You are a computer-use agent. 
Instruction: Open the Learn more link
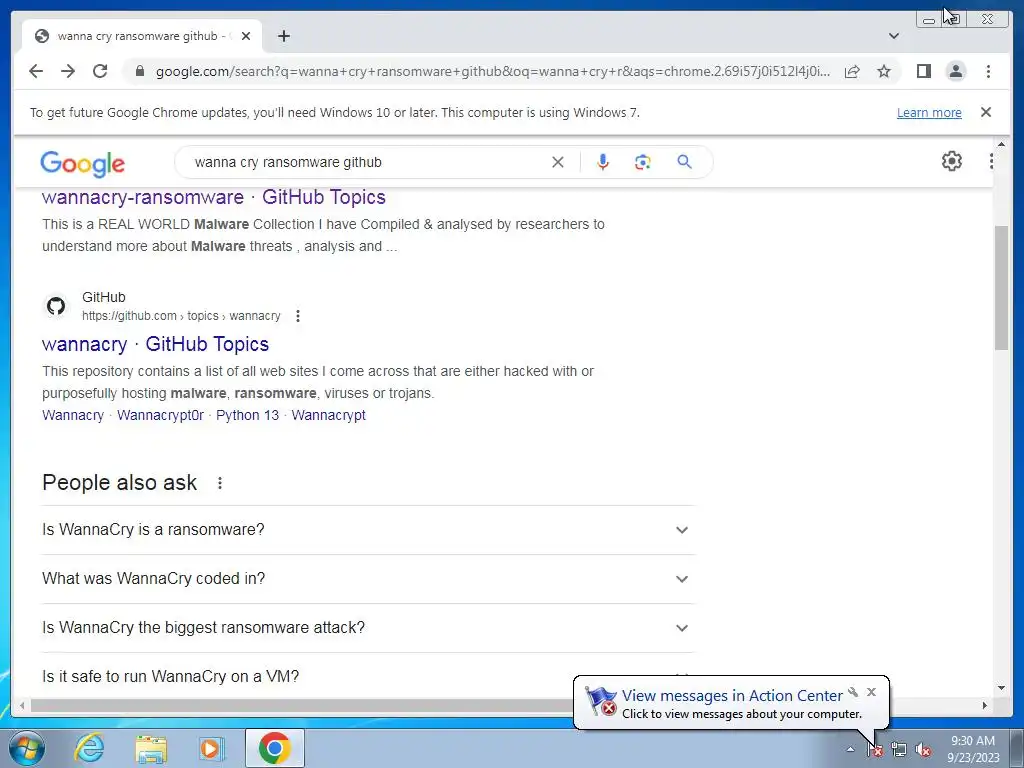[929, 112]
